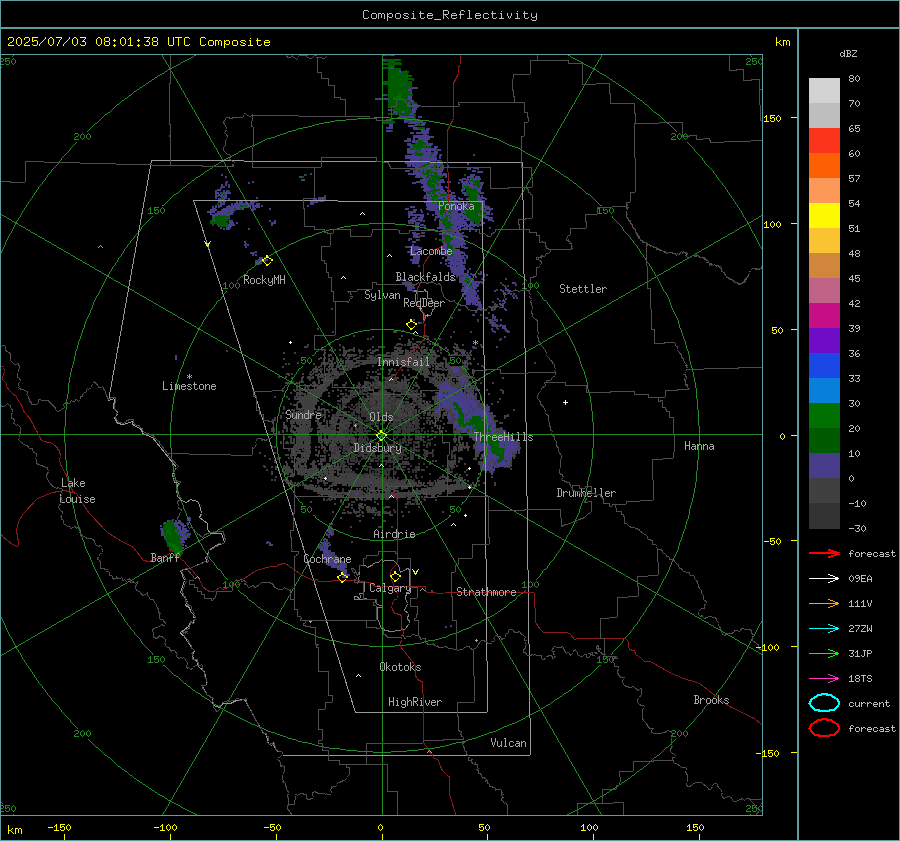Click the 60 dBZ red color swatch
The height and width of the screenshot is (841, 900).
(824, 141)
